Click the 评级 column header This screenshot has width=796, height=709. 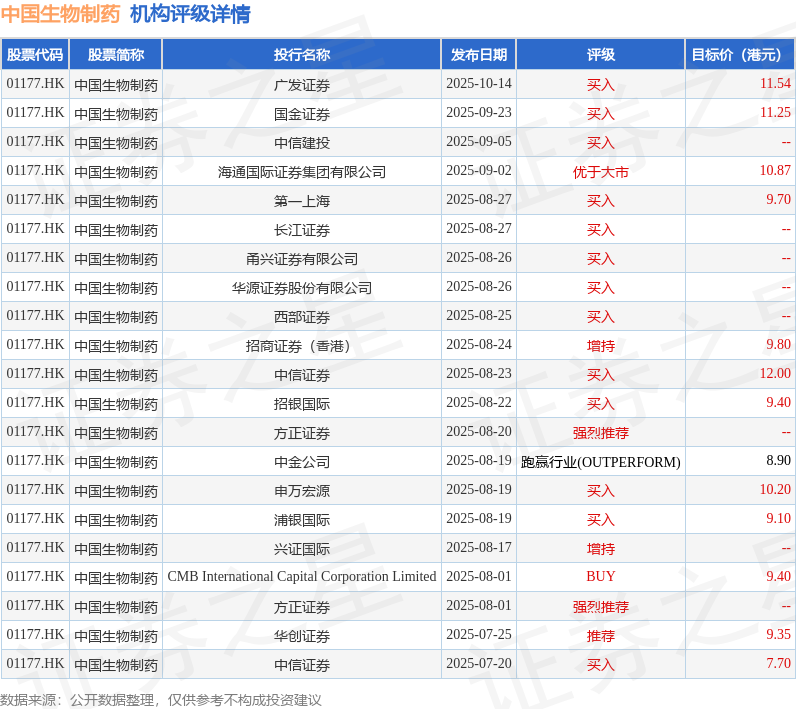(601, 54)
